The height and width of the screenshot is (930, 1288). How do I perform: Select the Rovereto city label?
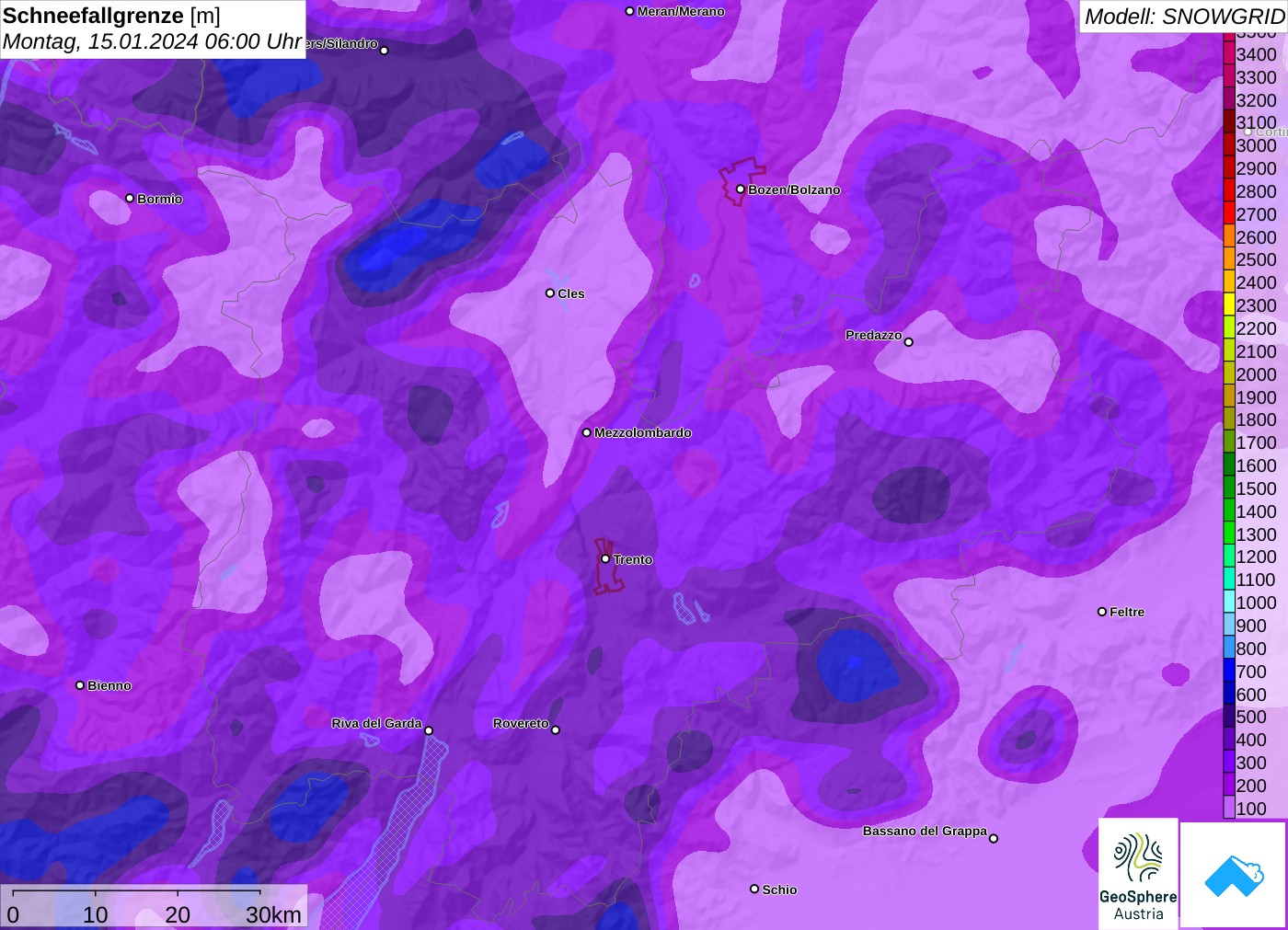click(521, 723)
